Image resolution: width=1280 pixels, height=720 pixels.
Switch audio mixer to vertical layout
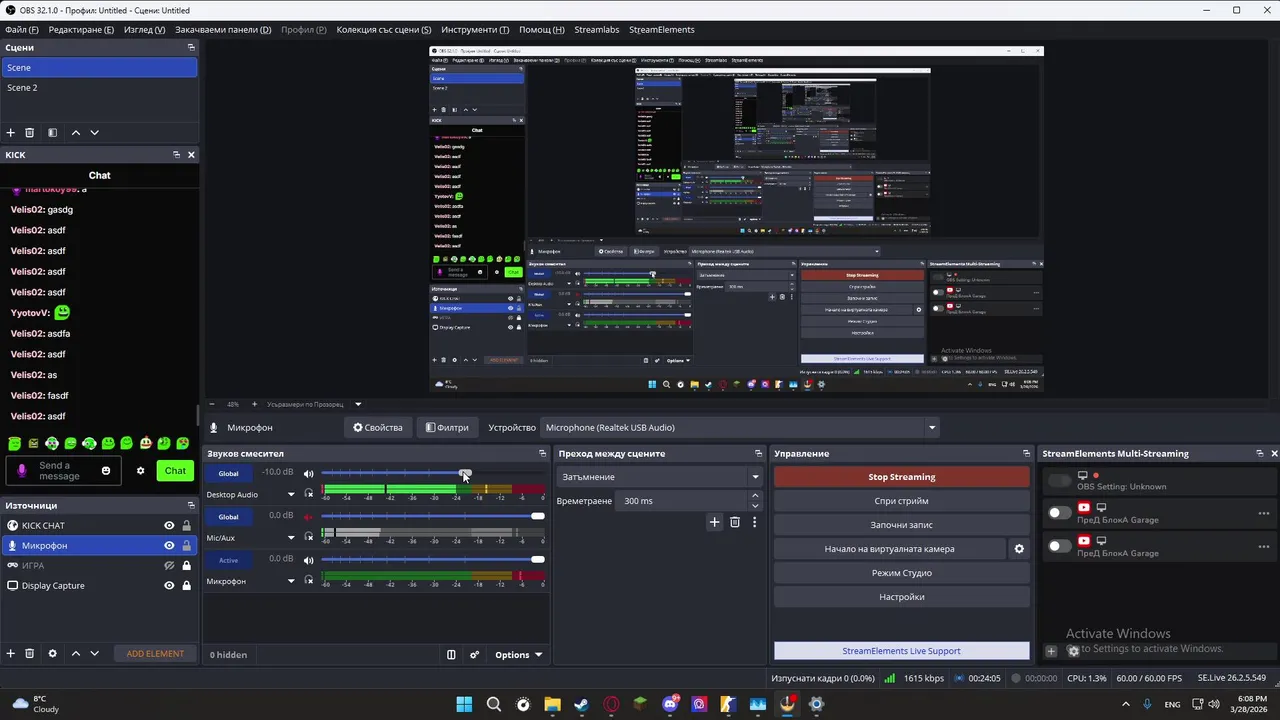click(x=451, y=655)
